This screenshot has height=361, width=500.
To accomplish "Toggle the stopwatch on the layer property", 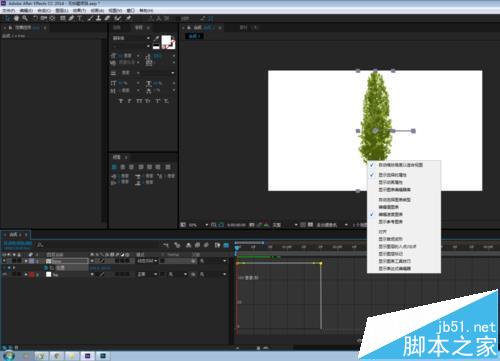I will click(x=46, y=268).
